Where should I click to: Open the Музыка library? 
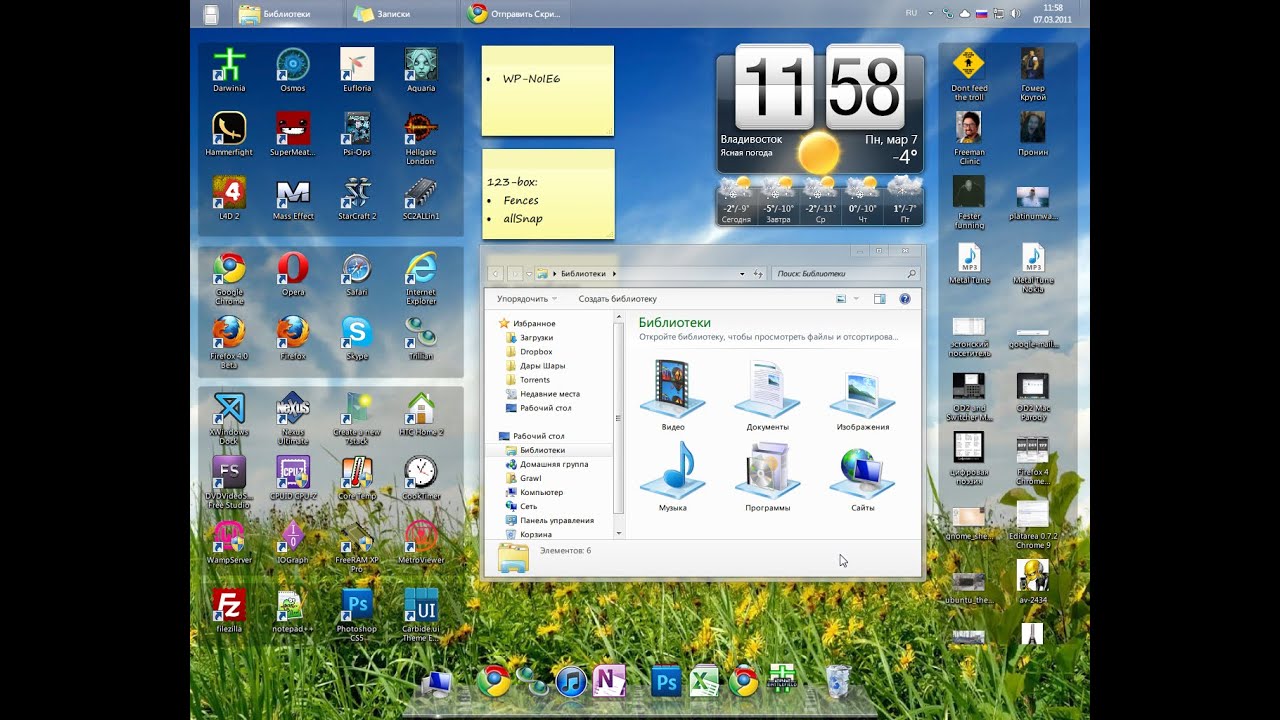673,476
